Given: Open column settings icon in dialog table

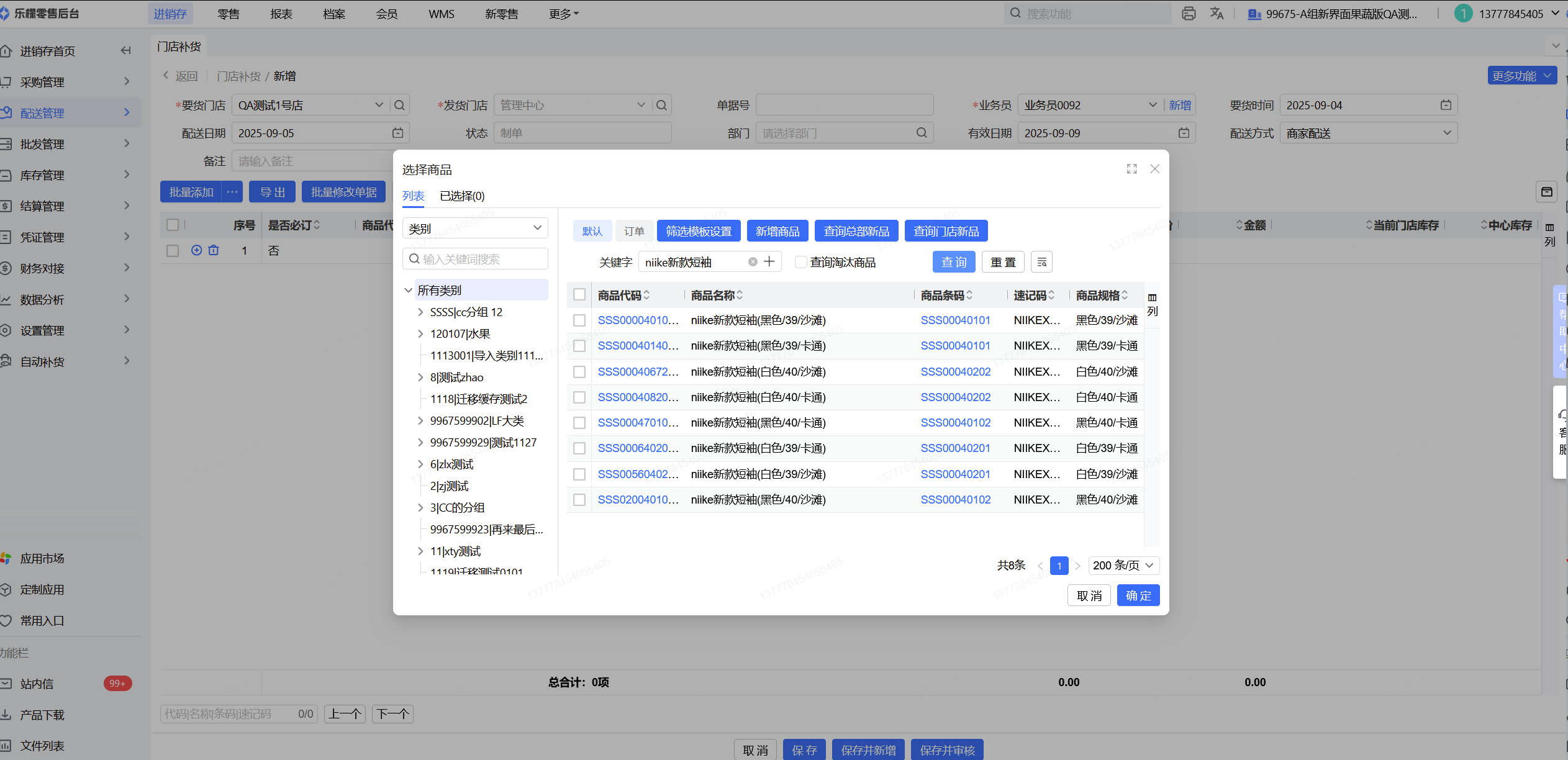Looking at the screenshot, I should coord(1152,304).
